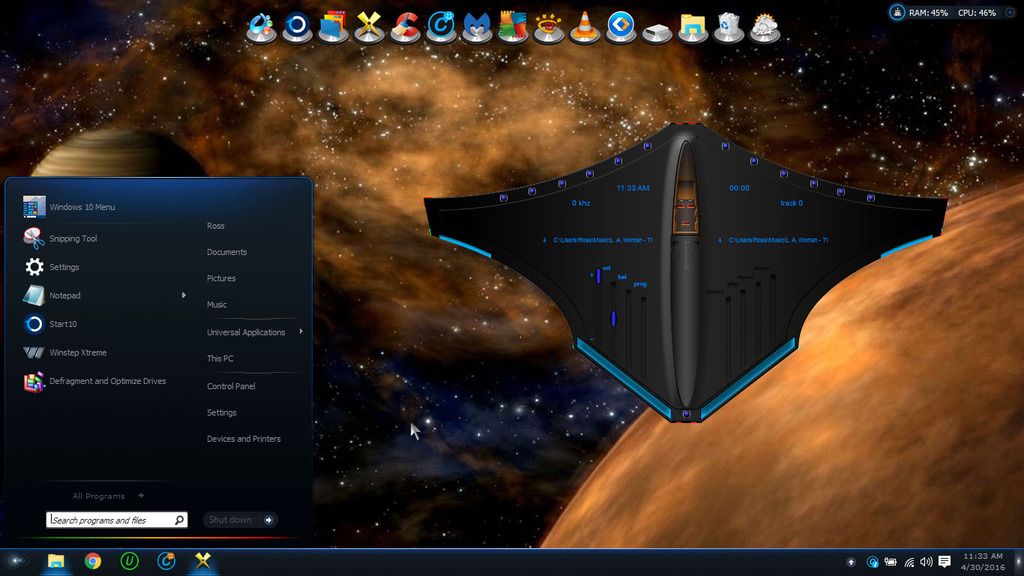Image resolution: width=1024 pixels, height=576 pixels.
Task: Open File Explorer on the taskbar
Action: [56, 561]
